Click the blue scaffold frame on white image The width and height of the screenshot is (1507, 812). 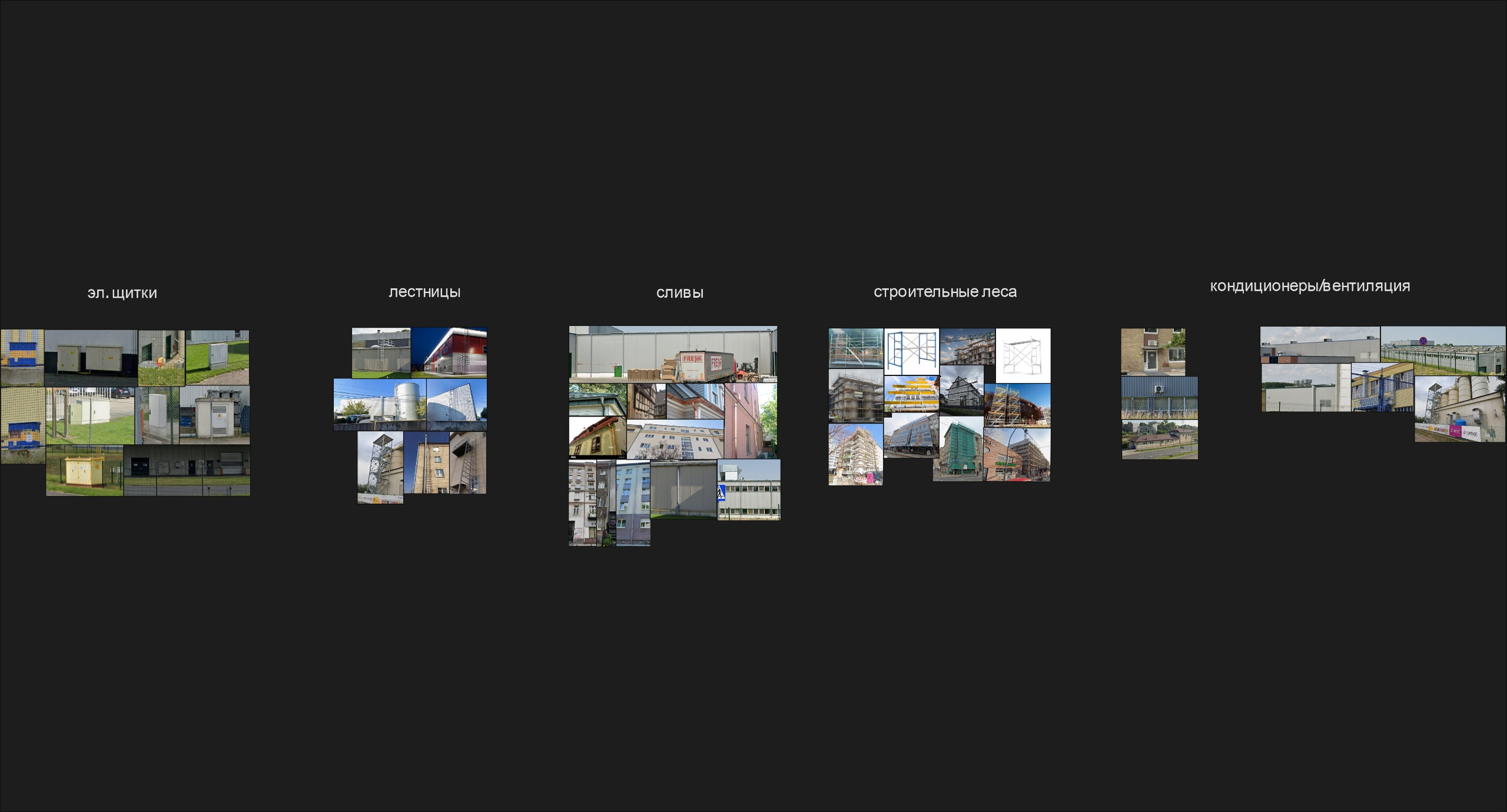pos(911,352)
